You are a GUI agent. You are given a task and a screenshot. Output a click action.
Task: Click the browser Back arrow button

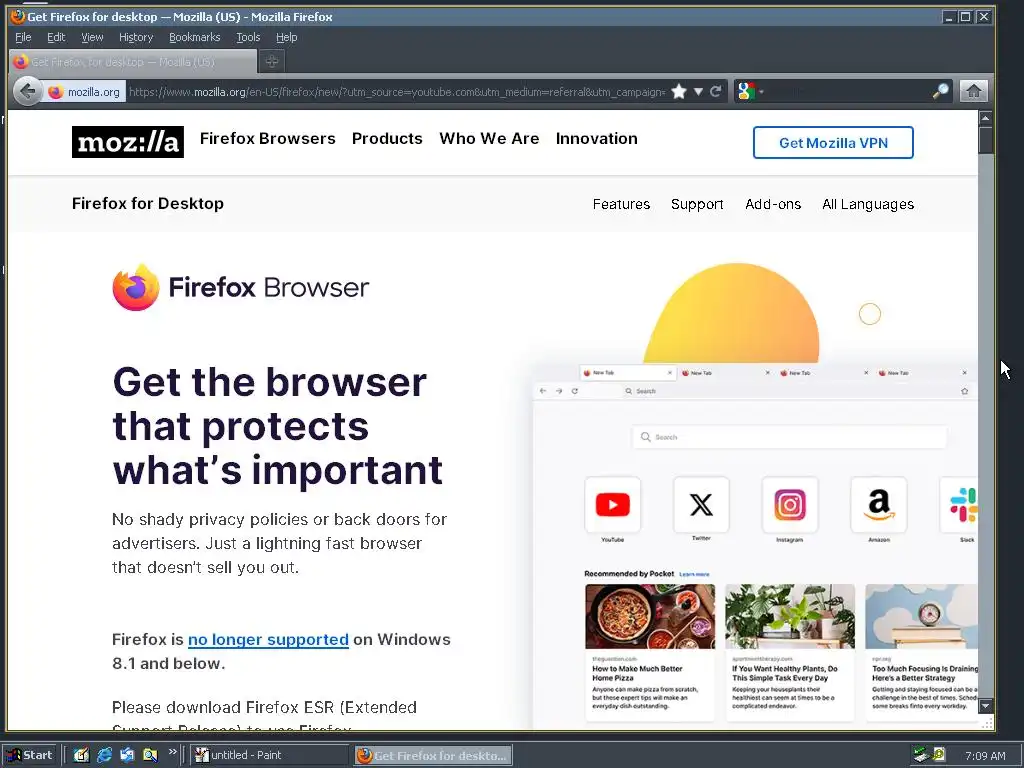(27, 91)
